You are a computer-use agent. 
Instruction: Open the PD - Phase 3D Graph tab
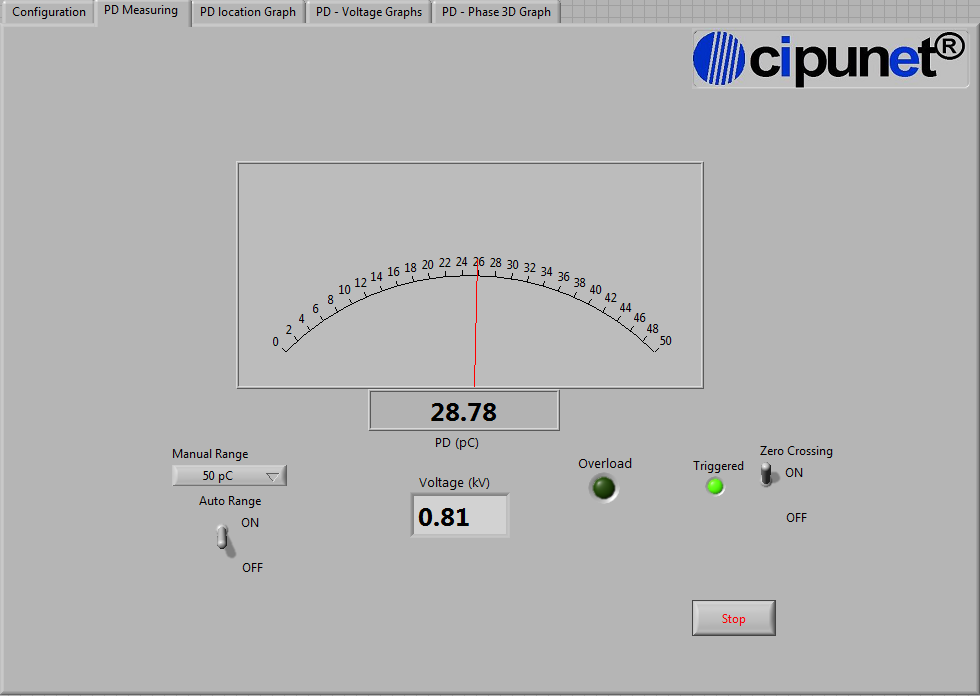click(x=496, y=12)
